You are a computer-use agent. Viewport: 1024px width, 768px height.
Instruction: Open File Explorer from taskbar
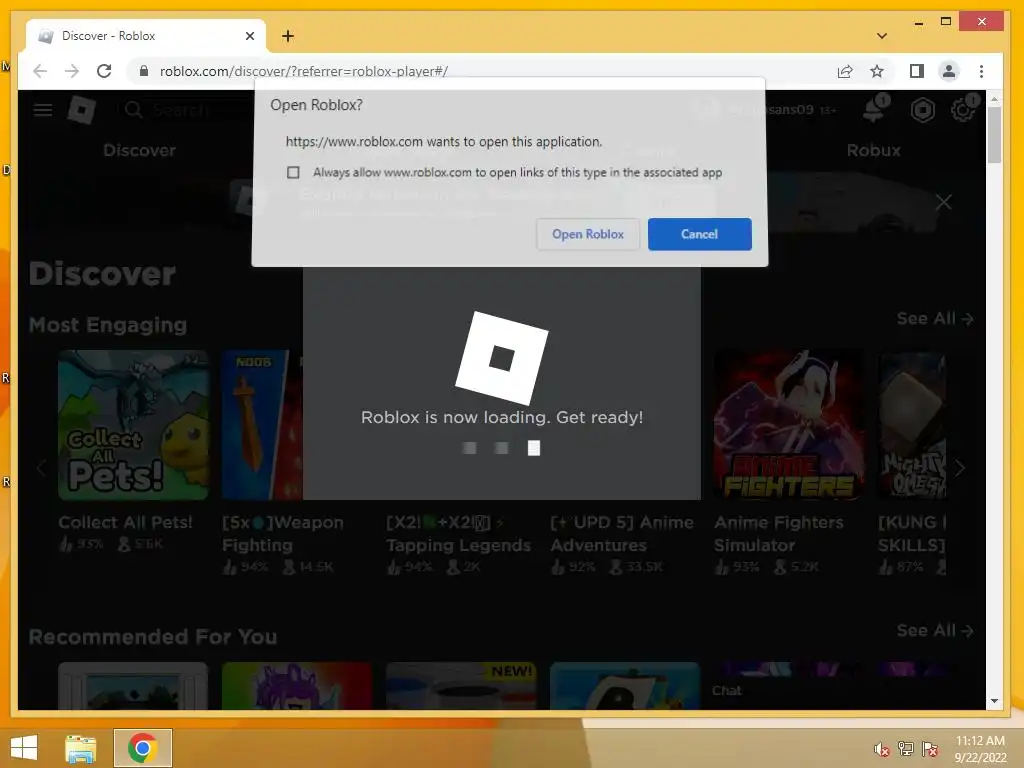coord(81,748)
